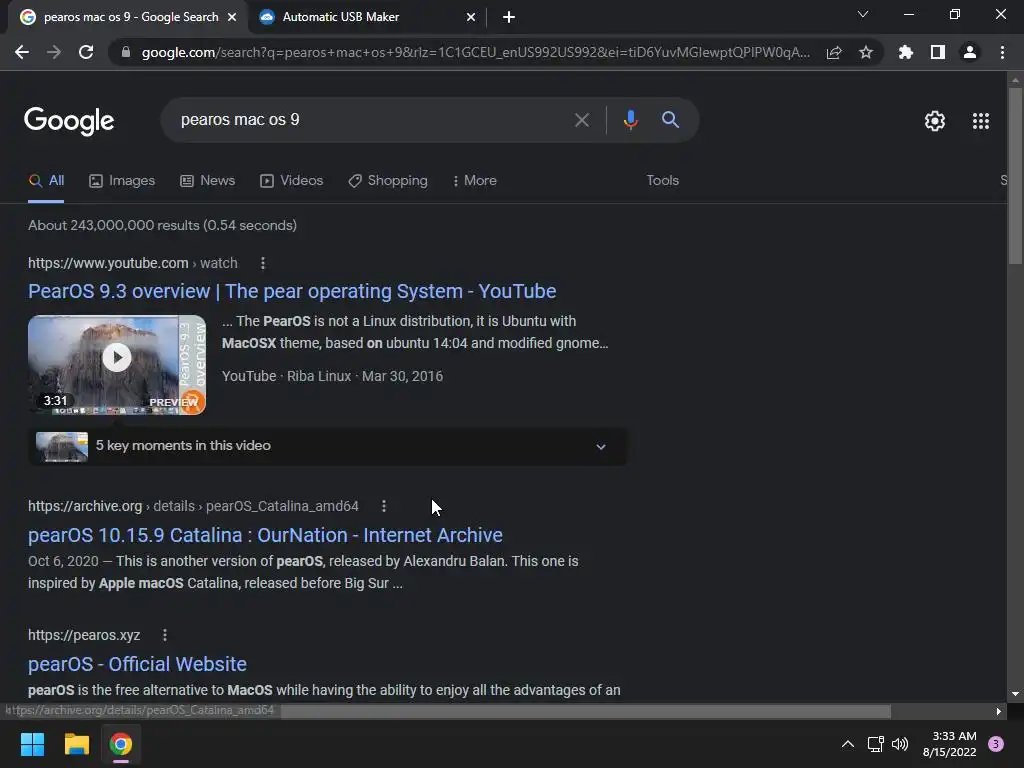The height and width of the screenshot is (768, 1024).
Task: Click the https://www.youtube.com URL breadcrumb
Action: coord(133,263)
